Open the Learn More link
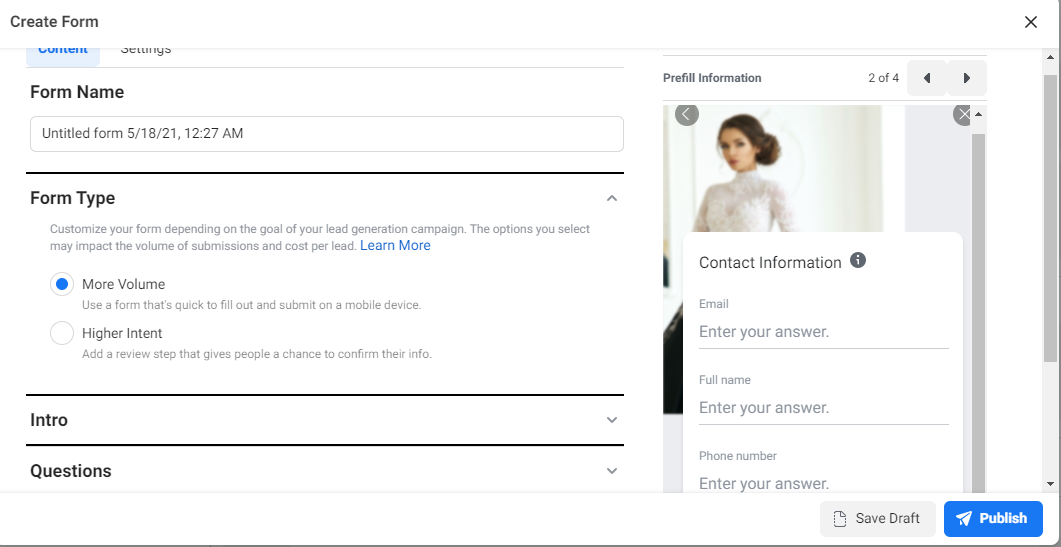This screenshot has height=547, width=1061. click(x=395, y=245)
